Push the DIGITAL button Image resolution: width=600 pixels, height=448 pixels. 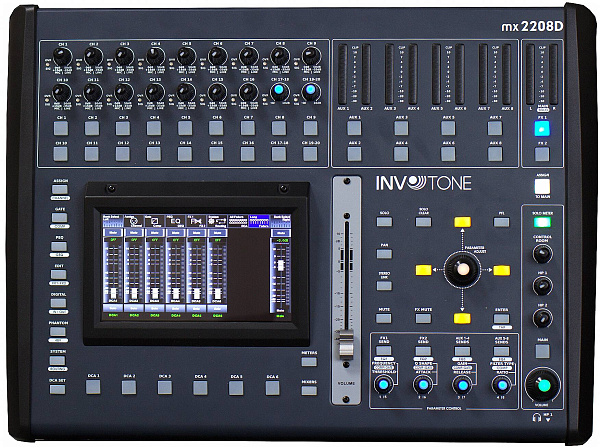58,303
